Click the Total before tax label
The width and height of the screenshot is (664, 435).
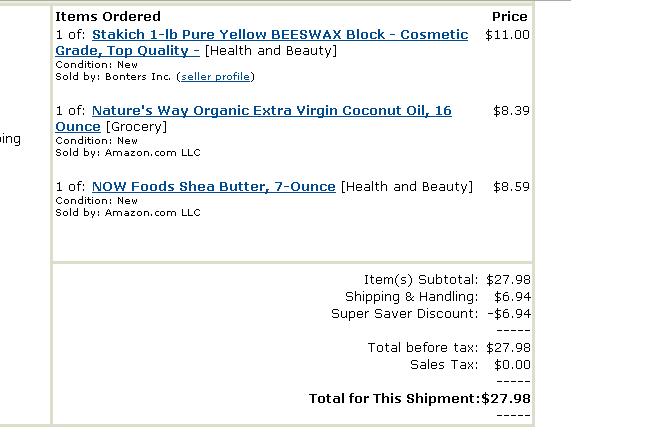coord(422,348)
